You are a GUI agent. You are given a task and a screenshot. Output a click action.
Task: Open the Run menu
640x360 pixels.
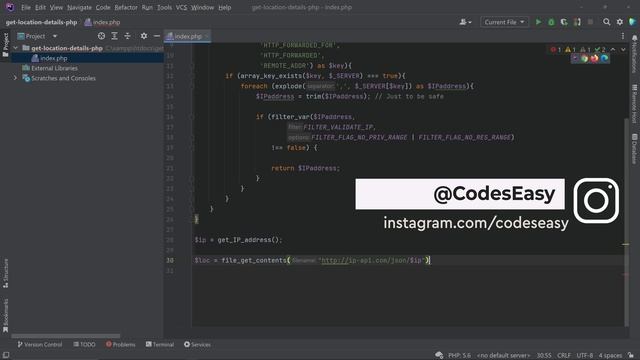click(147, 7)
